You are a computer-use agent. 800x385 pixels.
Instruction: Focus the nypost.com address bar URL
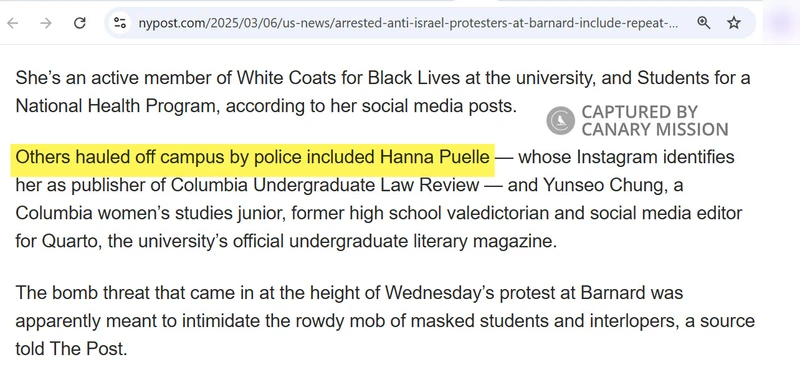click(x=408, y=23)
